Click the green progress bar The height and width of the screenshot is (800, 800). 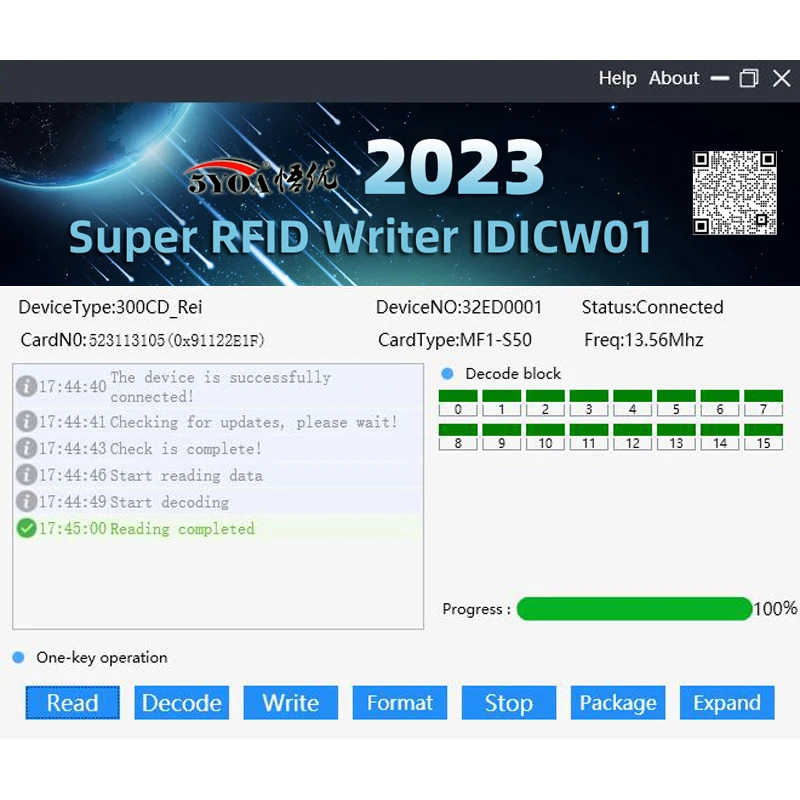coord(634,609)
